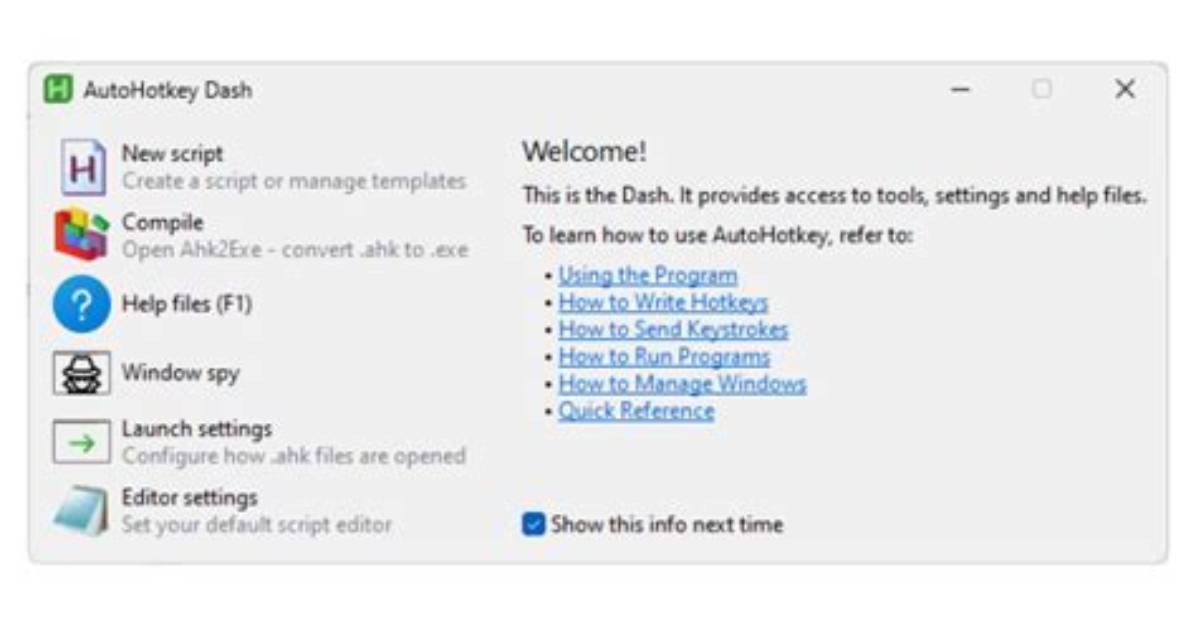1196x628 pixels.
Task: Select the New script label
Action: [172, 153]
